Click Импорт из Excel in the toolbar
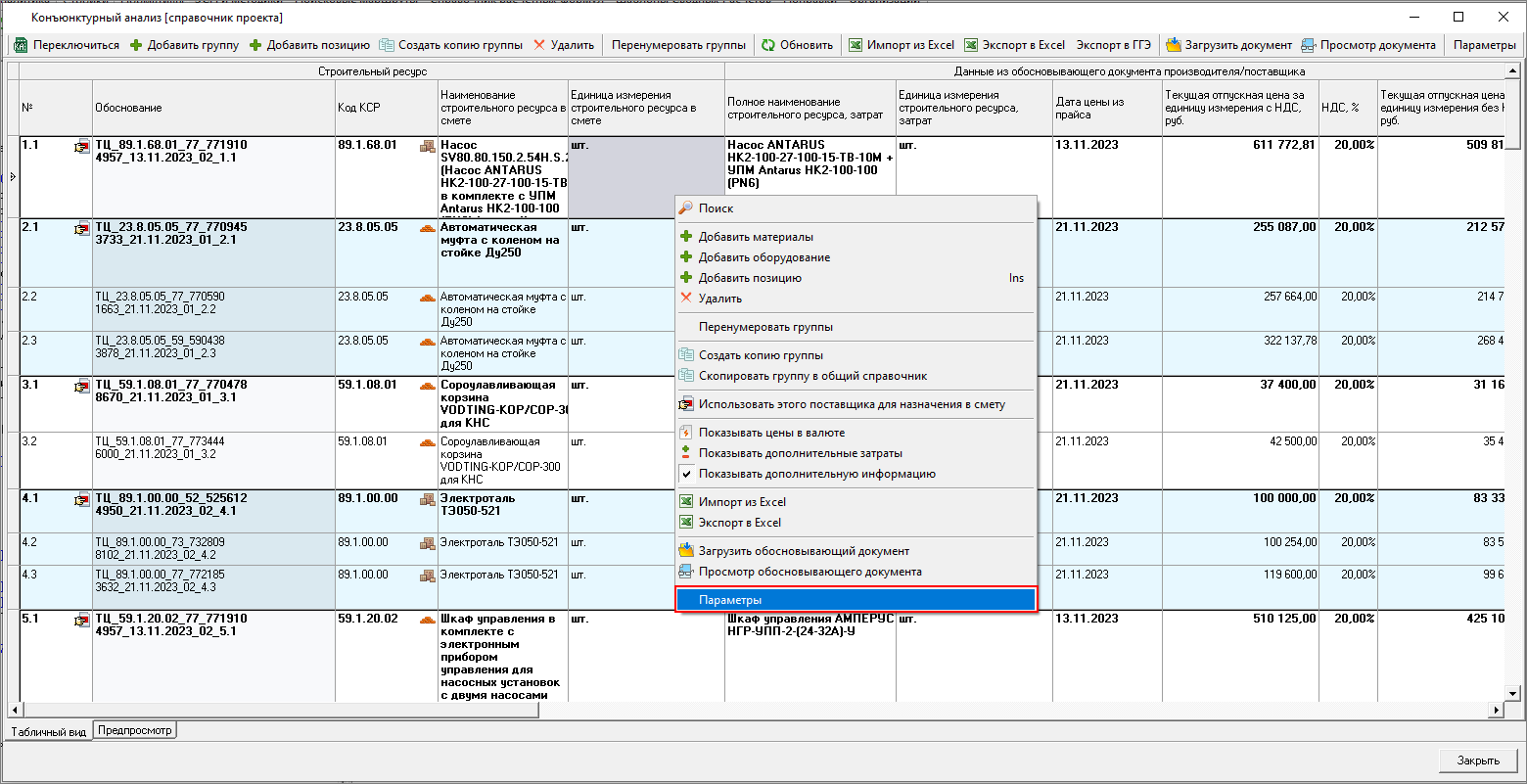Screen dimensions: 1527x784 coord(901,45)
